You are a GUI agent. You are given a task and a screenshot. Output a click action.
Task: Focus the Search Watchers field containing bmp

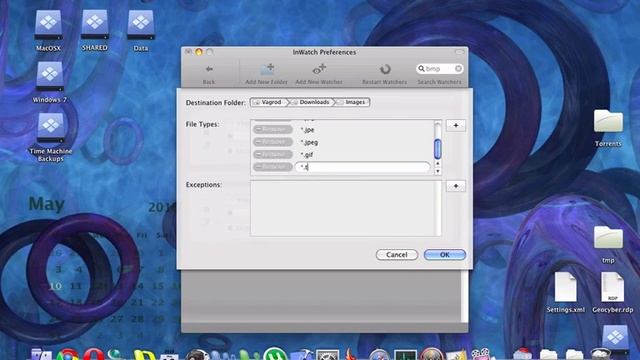click(440, 69)
